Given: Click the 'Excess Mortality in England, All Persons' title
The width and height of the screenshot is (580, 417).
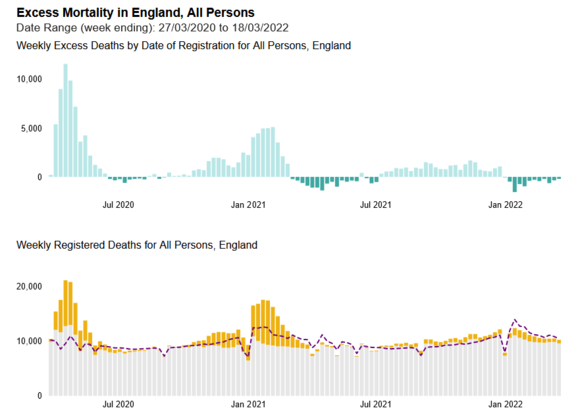Looking at the screenshot, I should pos(135,13).
